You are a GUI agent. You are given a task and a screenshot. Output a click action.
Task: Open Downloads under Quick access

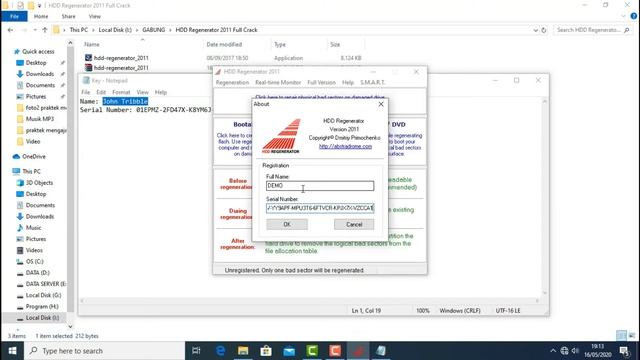click(40, 74)
